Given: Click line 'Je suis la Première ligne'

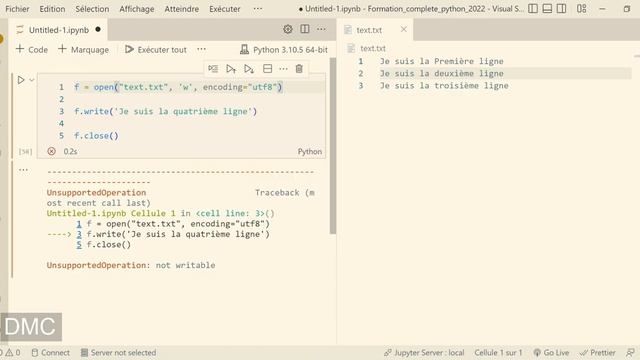Looking at the screenshot, I should click(442, 61).
